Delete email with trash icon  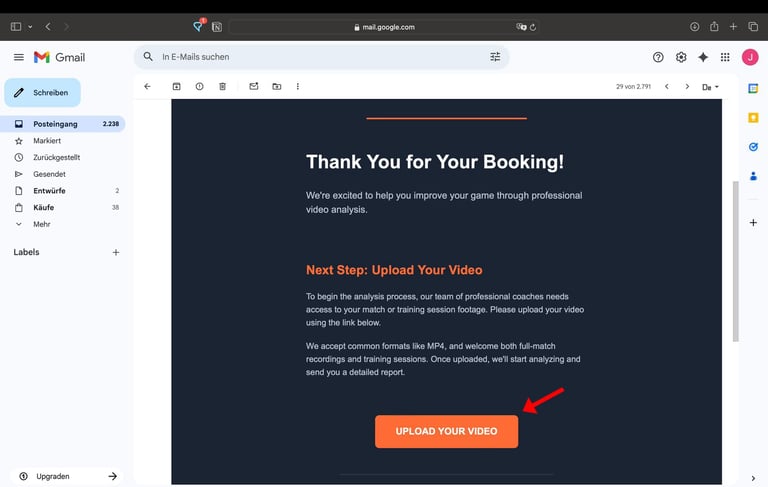click(x=222, y=87)
